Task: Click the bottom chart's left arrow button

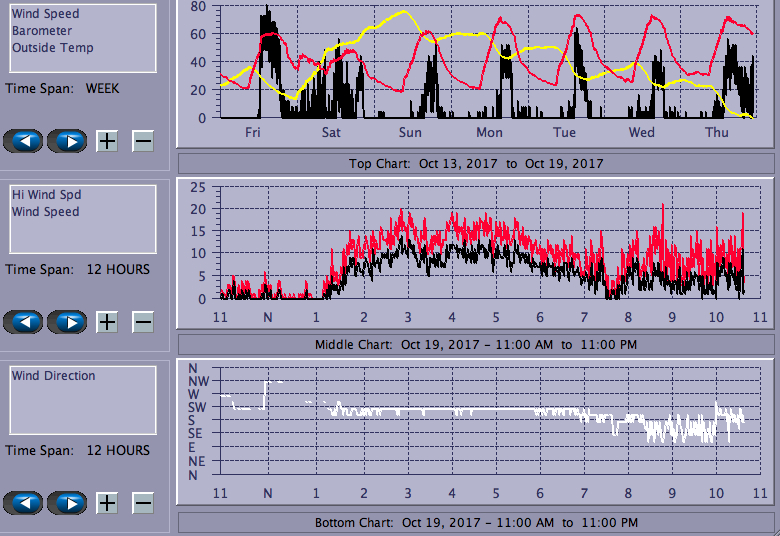Action: (24, 503)
